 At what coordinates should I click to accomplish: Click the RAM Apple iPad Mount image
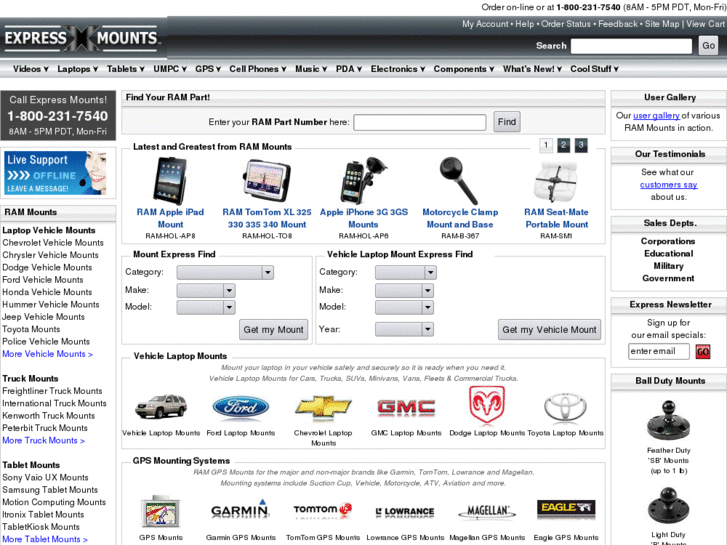(170, 181)
